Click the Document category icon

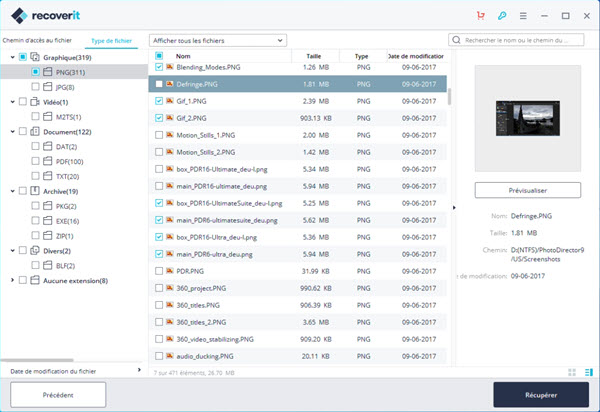(x=35, y=132)
